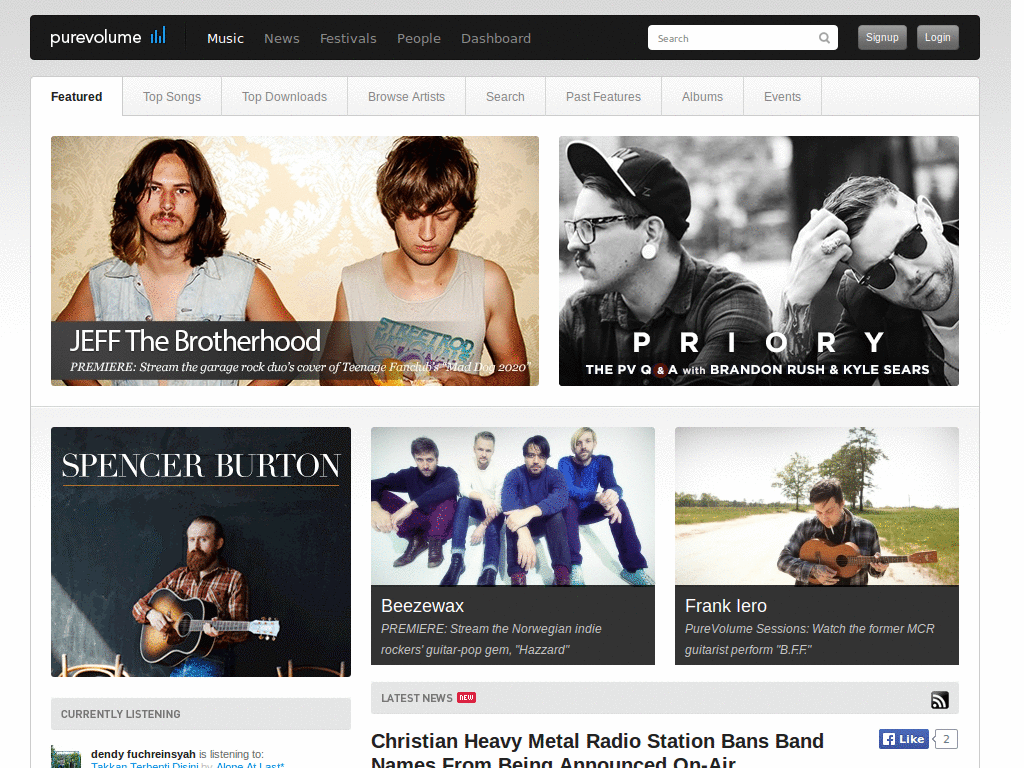Click the red NEW badge next to Latest News

(466, 697)
